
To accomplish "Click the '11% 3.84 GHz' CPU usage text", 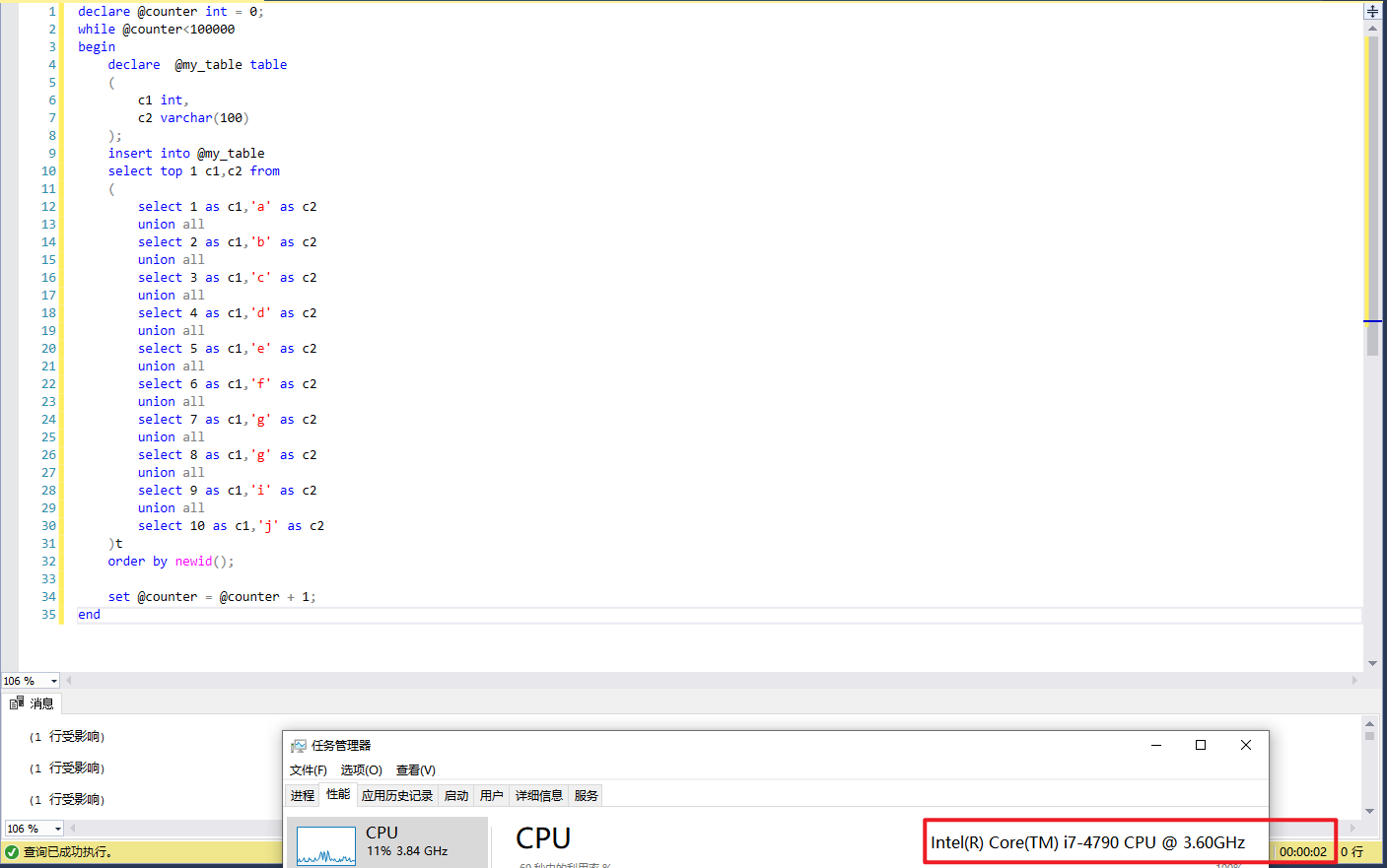I will pyautogui.click(x=407, y=851).
